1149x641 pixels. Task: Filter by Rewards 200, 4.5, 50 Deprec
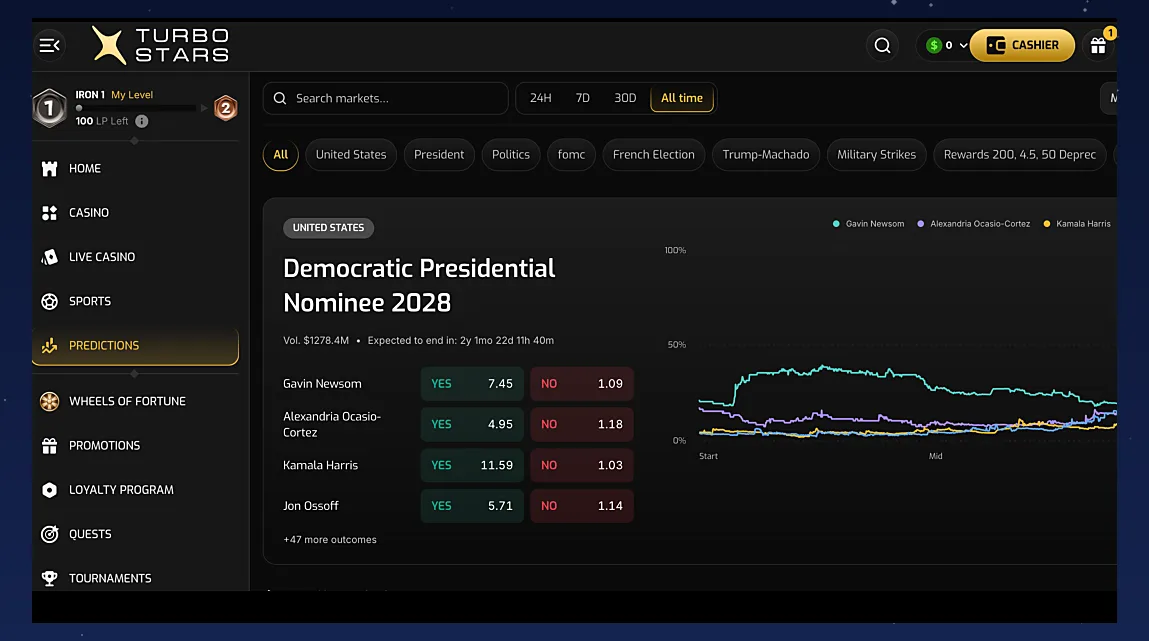tap(1019, 155)
